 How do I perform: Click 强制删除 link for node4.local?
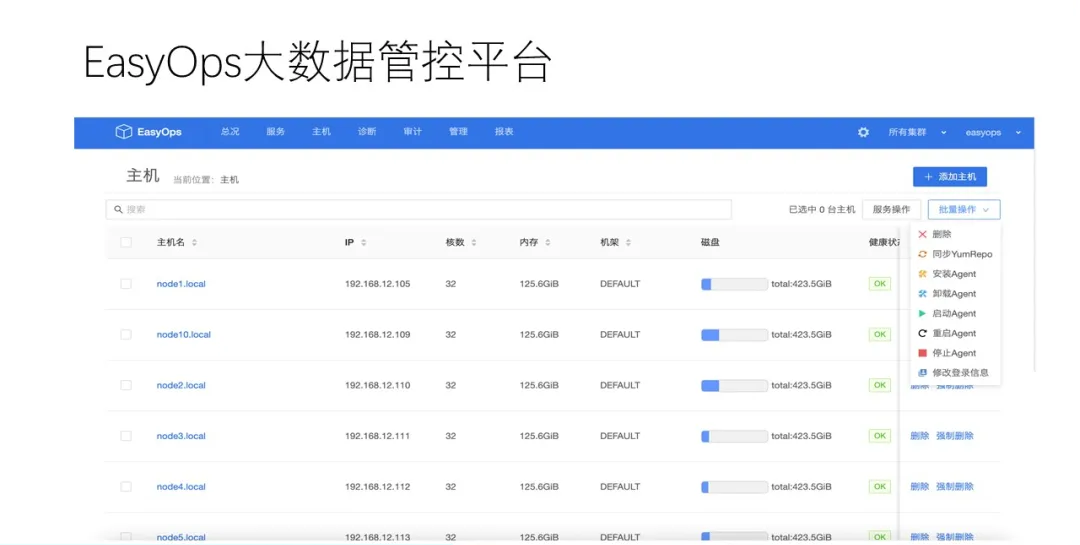[x=955, y=486]
